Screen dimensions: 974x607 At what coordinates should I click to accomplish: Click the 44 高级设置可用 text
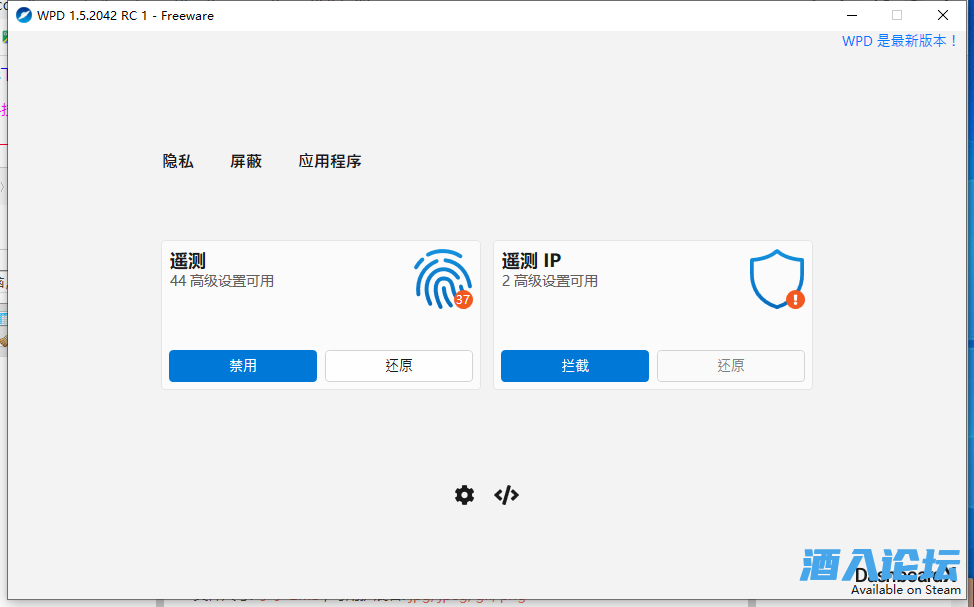pyautogui.click(x=222, y=281)
